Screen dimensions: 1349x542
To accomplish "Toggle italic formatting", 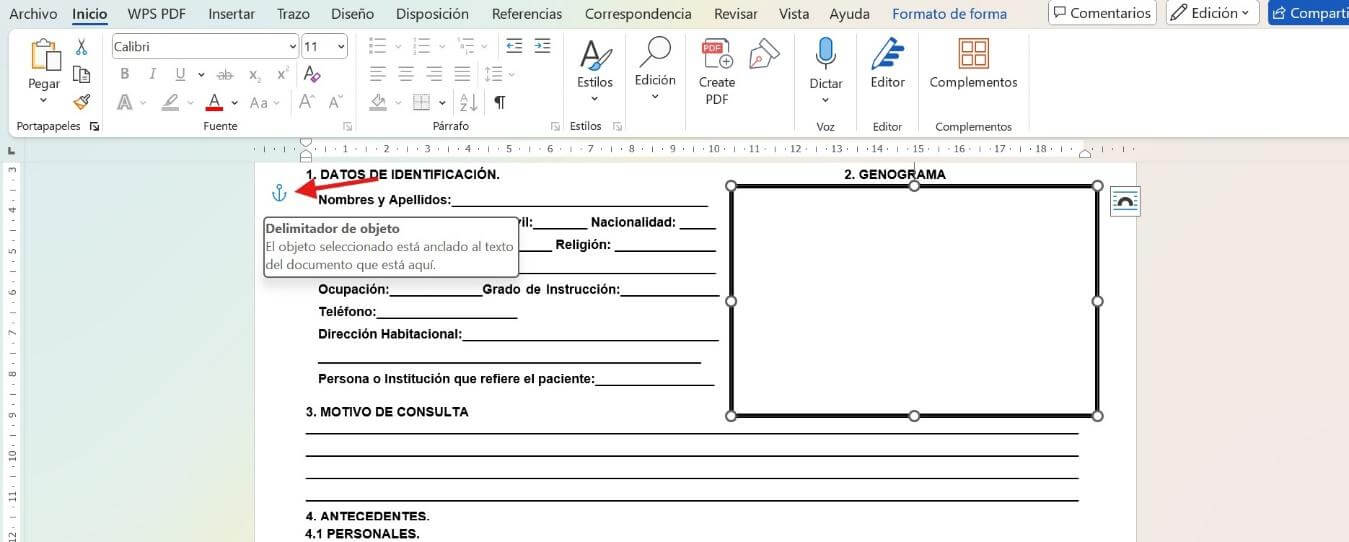I will tap(152, 74).
